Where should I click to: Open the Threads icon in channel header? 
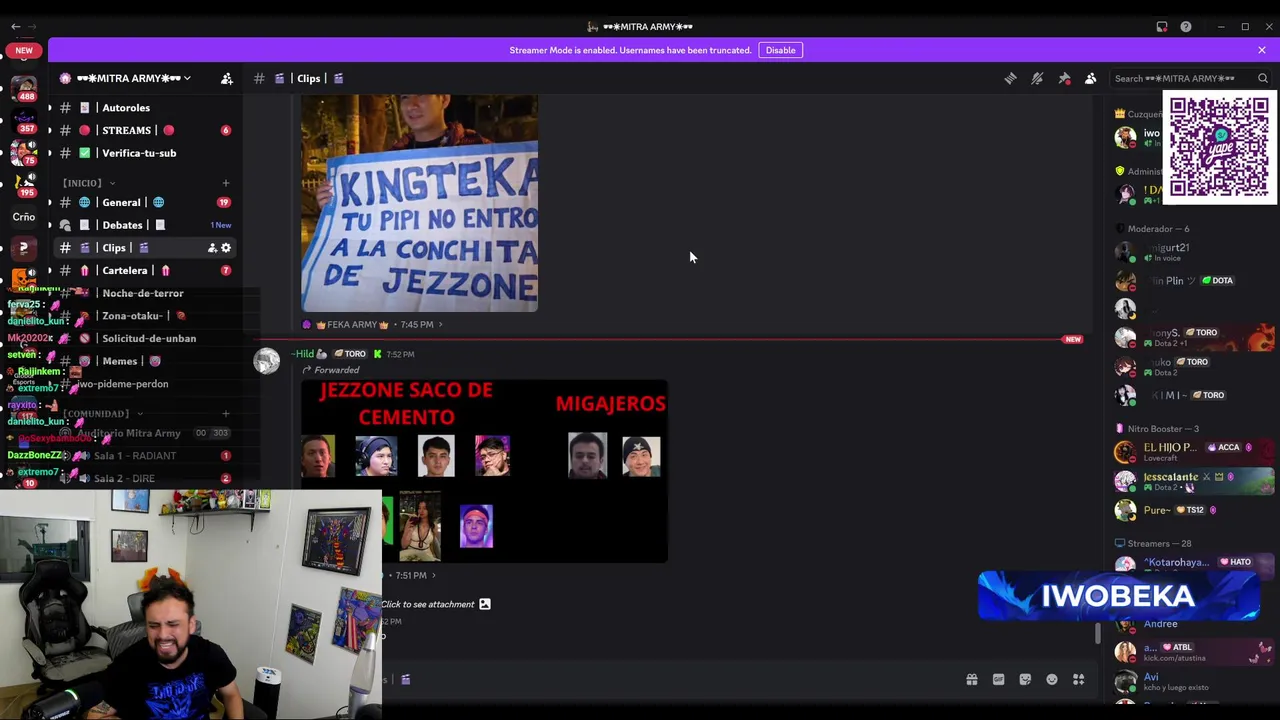click(1010, 78)
